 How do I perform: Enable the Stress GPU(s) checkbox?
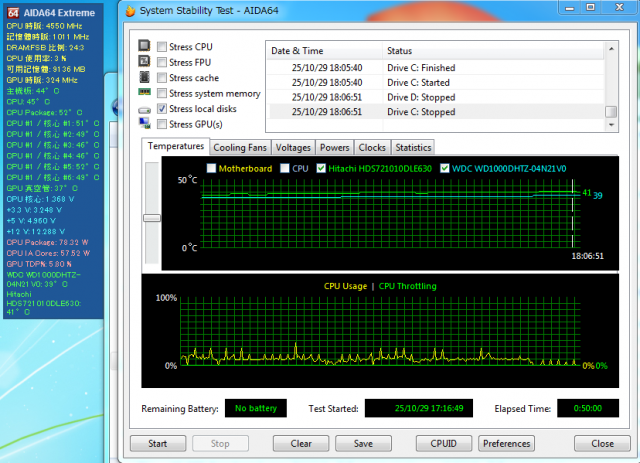162,124
